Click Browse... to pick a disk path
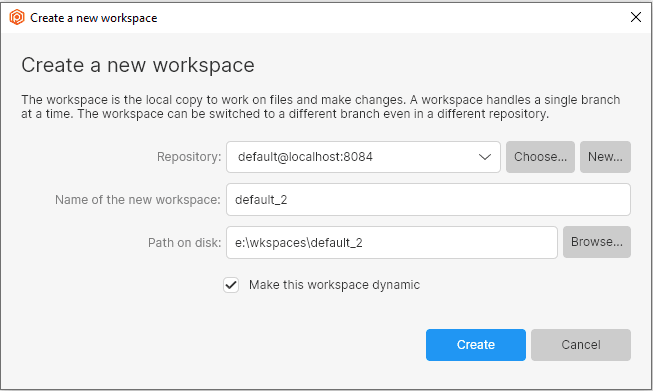Image resolution: width=653 pixels, height=391 pixels. coord(597,242)
